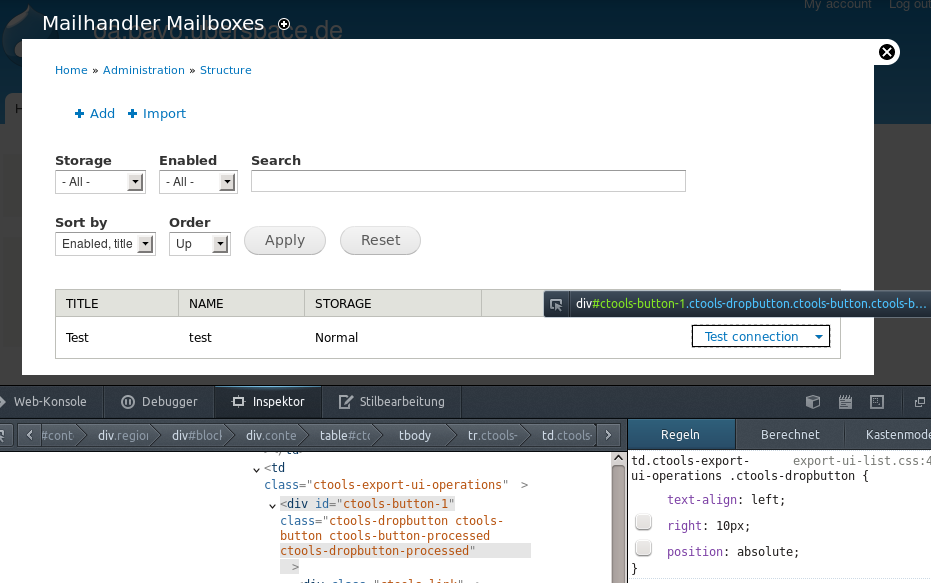Screen dimensions: 931x583
Task: Click the forward chevron in the breadcrumb bar
Action: 608,435
